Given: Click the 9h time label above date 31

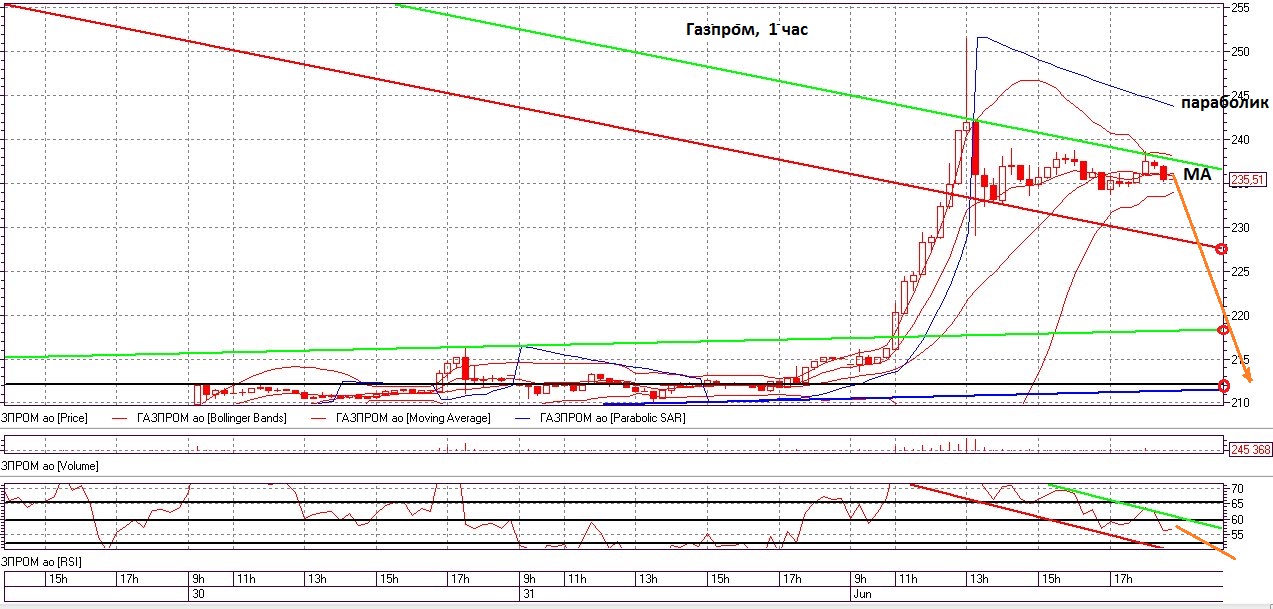Looking at the screenshot, I should (529, 578).
